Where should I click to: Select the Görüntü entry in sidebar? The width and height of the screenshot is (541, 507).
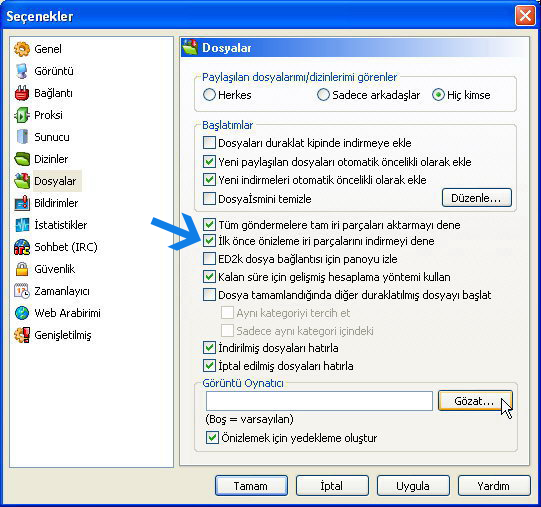pyautogui.click(x=54, y=71)
